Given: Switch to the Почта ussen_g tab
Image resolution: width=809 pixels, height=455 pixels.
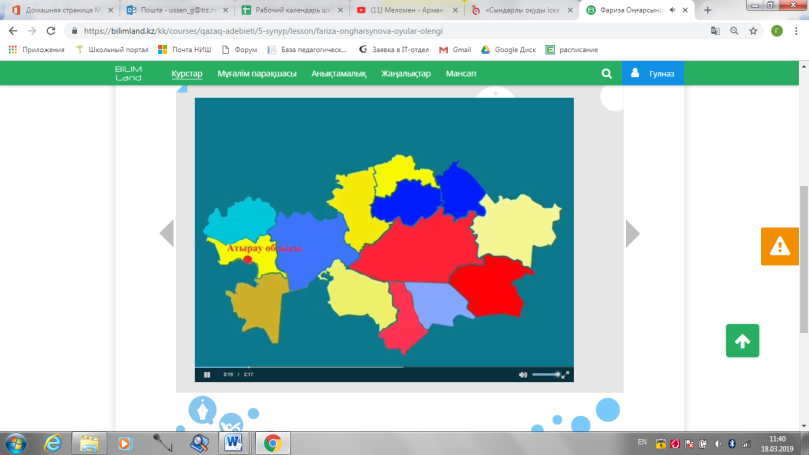Looking at the screenshot, I should click(x=175, y=10).
